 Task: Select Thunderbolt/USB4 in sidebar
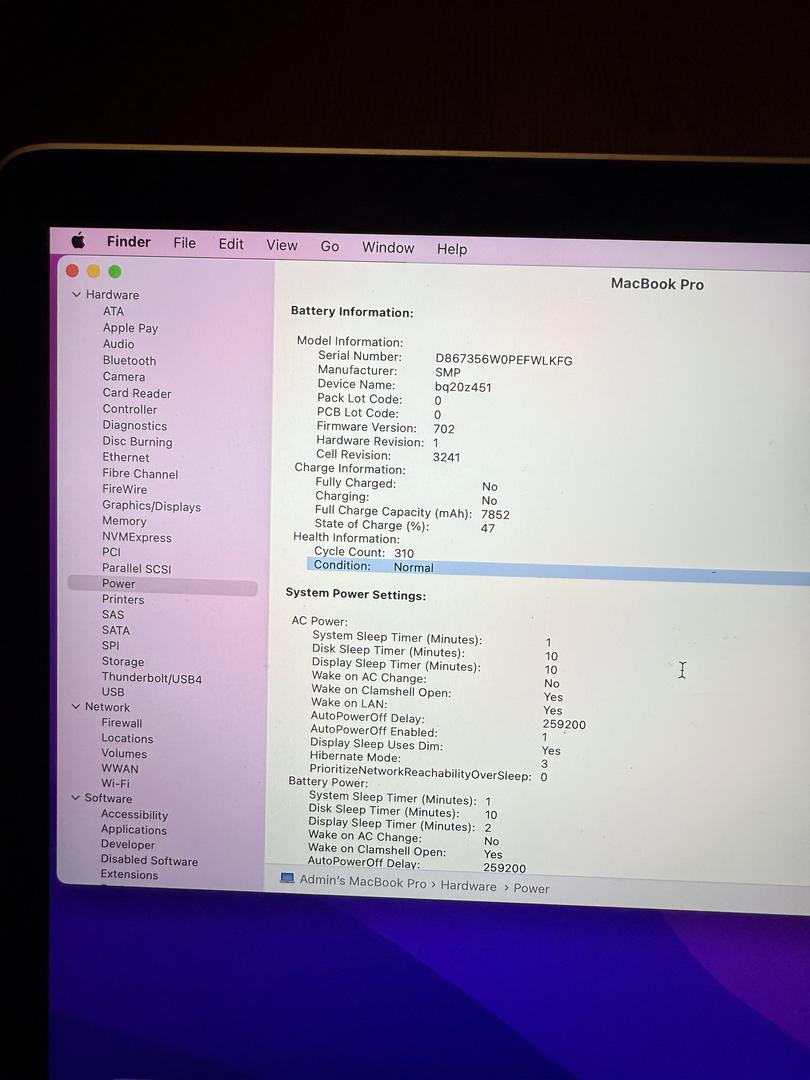point(152,678)
